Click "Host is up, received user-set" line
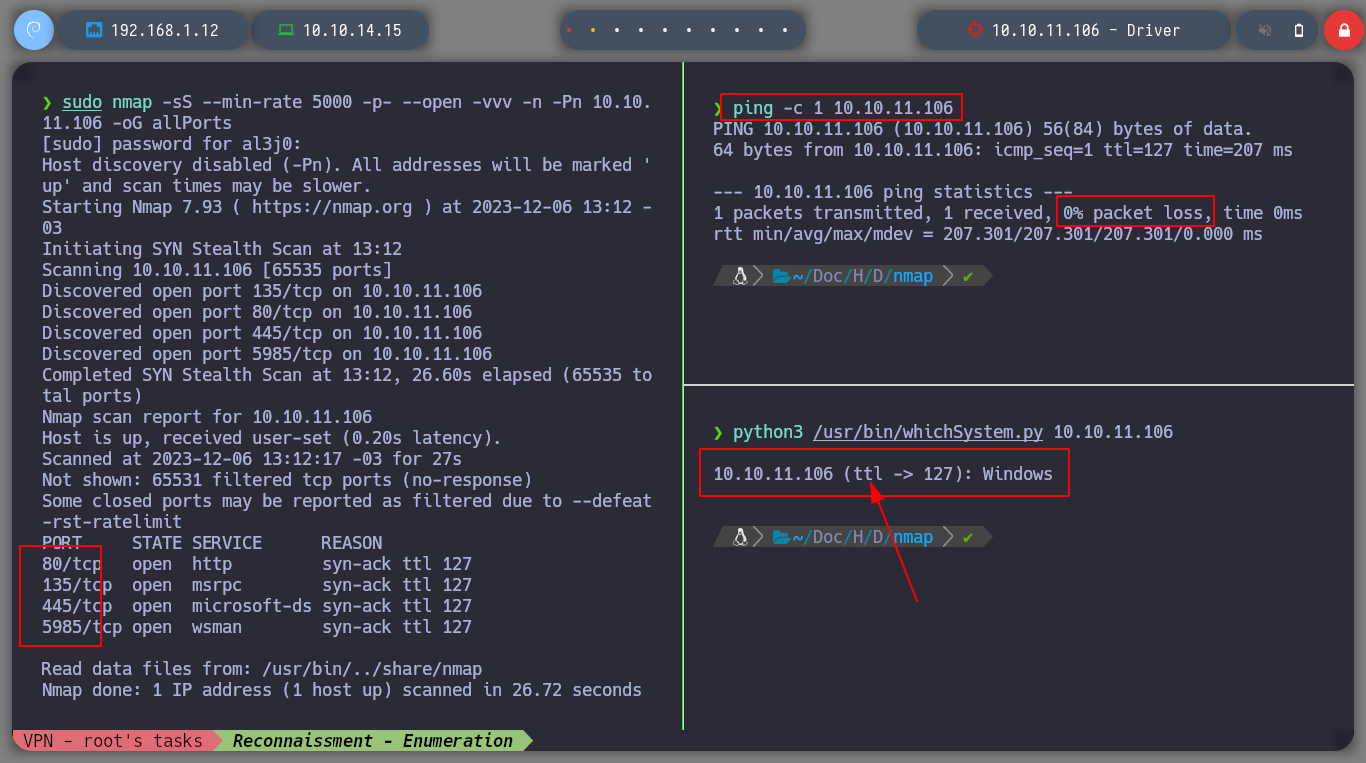The height and width of the screenshot is (763, 1366). [x=272, y=438]
